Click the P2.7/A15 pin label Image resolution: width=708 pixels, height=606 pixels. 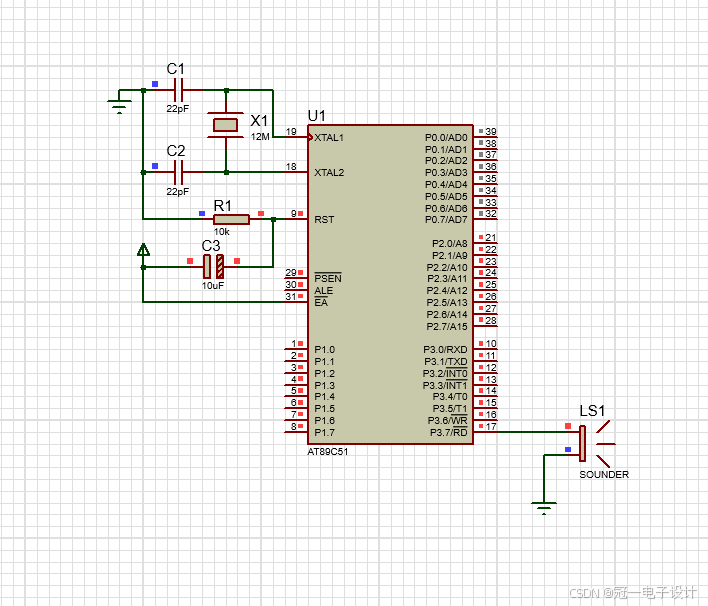[x=447, y=326]
